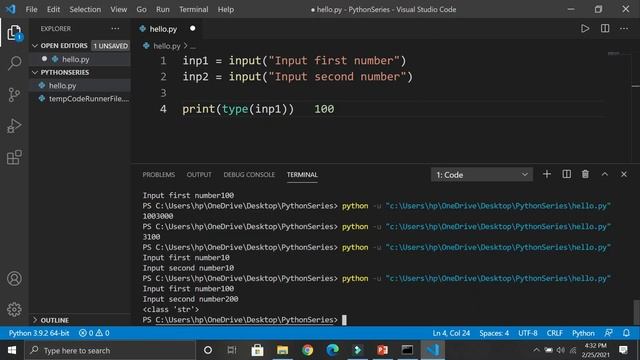This screenshot has height=360, width=640.
Task: Open the View menu
Action: click(x=118, y=9)
